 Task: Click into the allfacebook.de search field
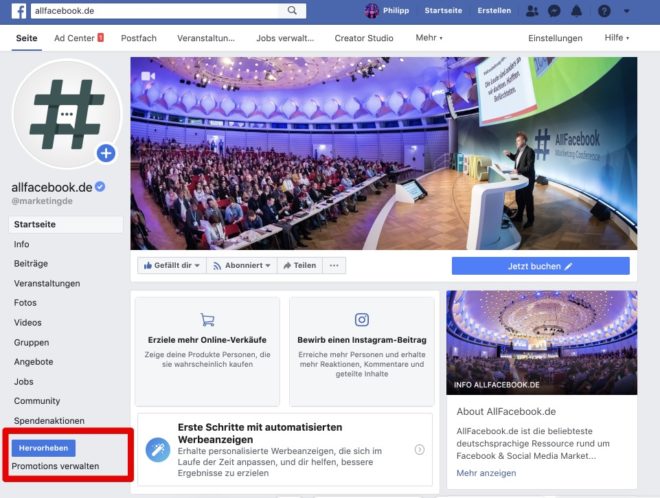click(x=155, y=11)
